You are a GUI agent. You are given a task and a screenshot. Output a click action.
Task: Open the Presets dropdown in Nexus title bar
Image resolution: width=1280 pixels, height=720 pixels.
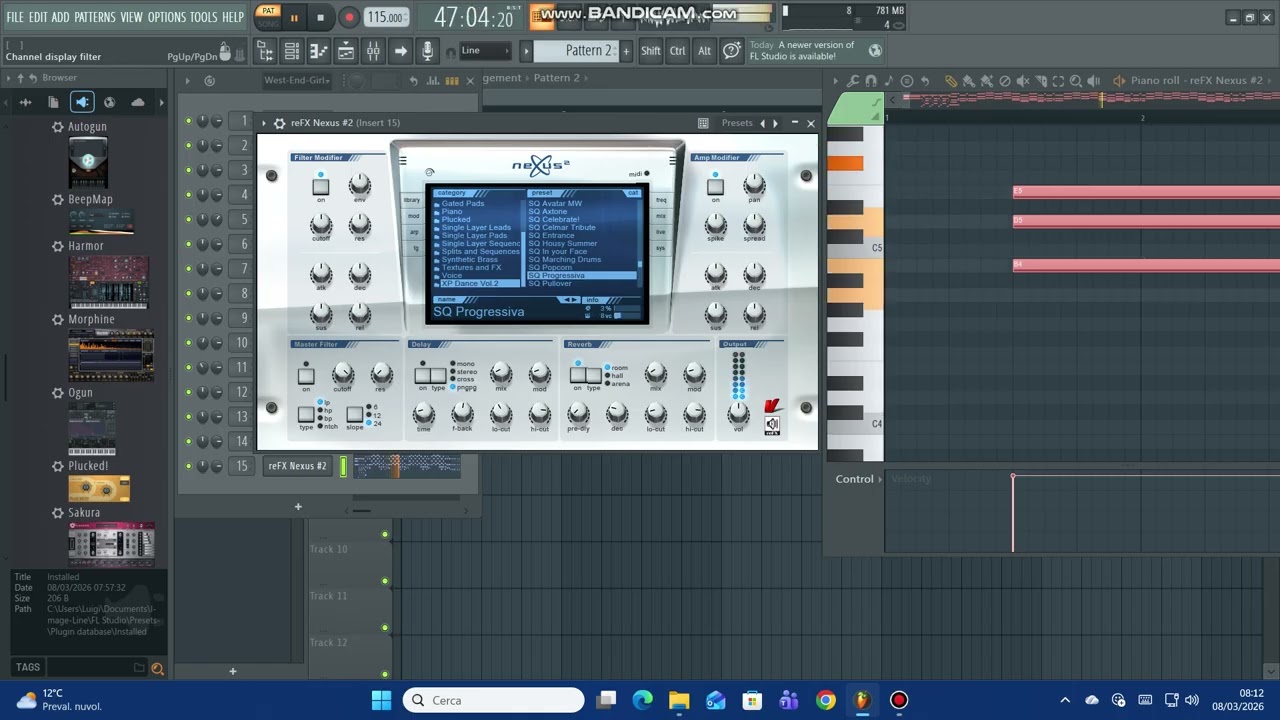click(737, 123)
